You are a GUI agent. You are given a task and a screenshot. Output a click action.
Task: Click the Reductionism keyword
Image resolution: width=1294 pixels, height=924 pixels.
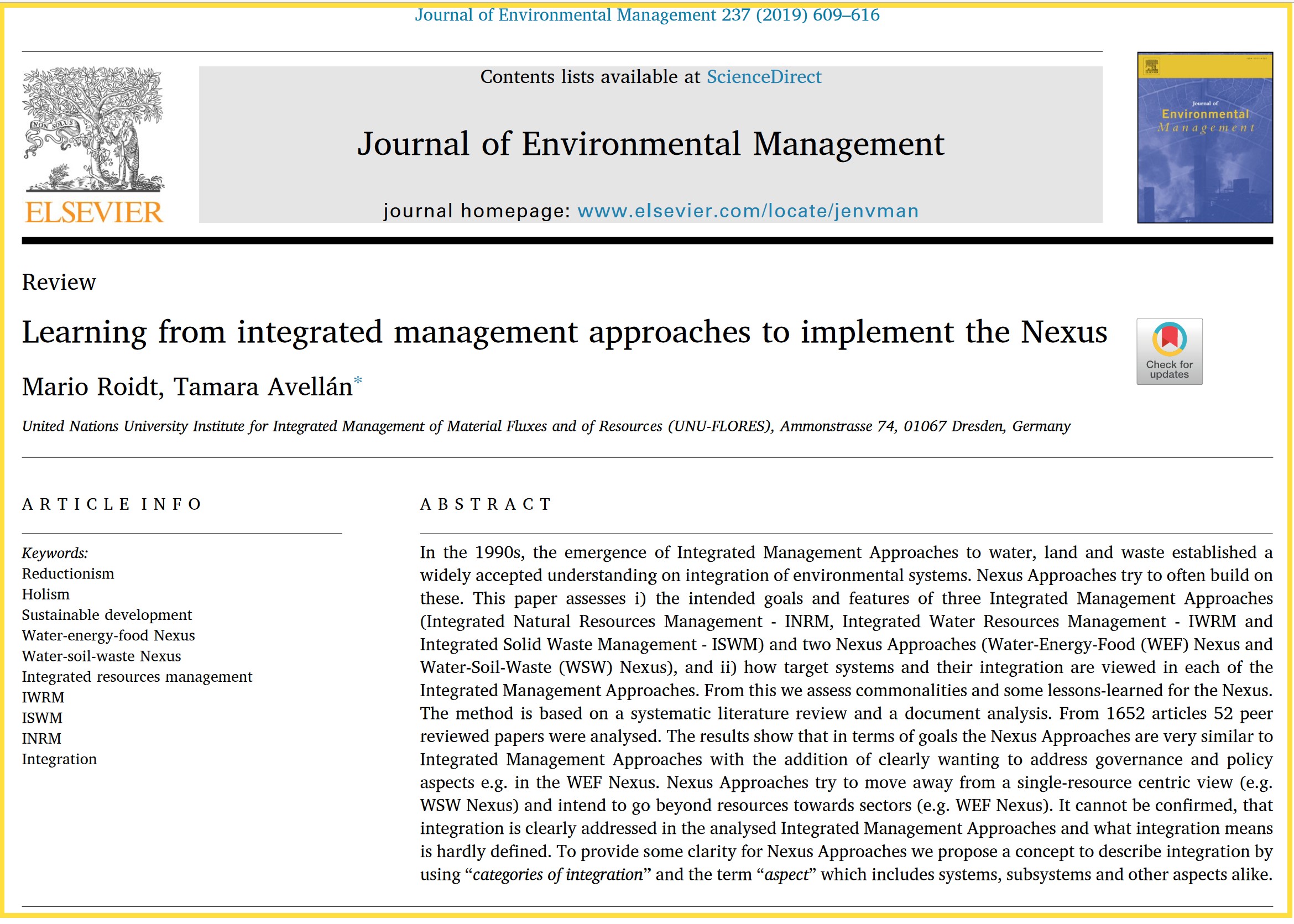pos(67,573)
